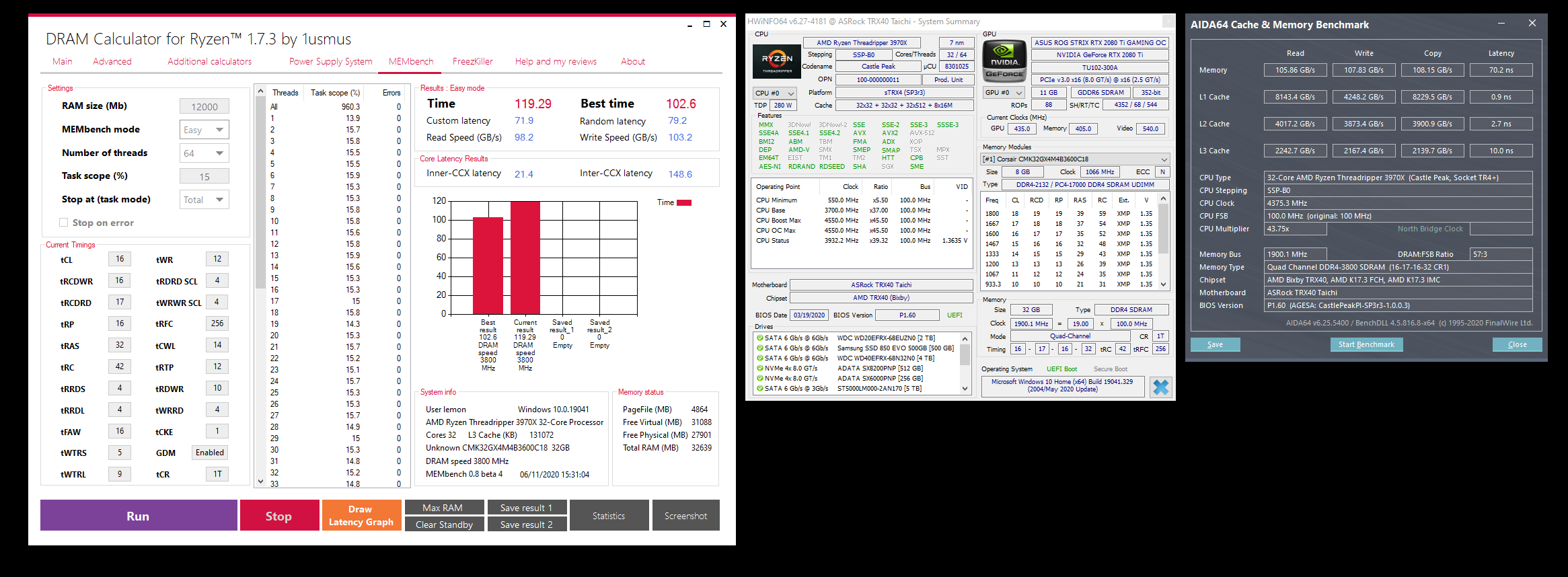Screen dimensions: 1568x577
Task: Click Start Benchmark in AIDA64
Action: [1366, 344]
